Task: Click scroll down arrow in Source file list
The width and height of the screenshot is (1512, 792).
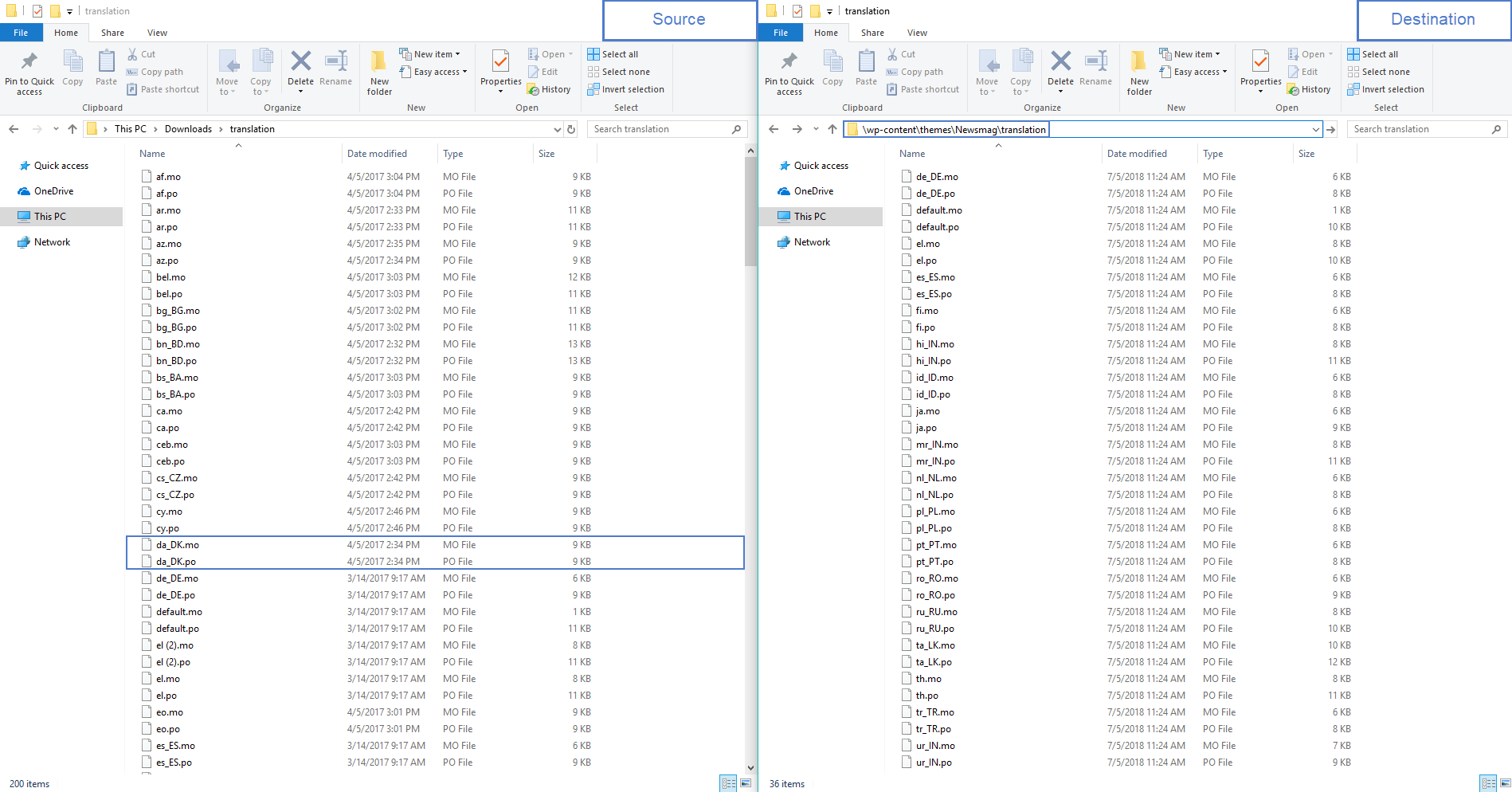Action: 750,768
